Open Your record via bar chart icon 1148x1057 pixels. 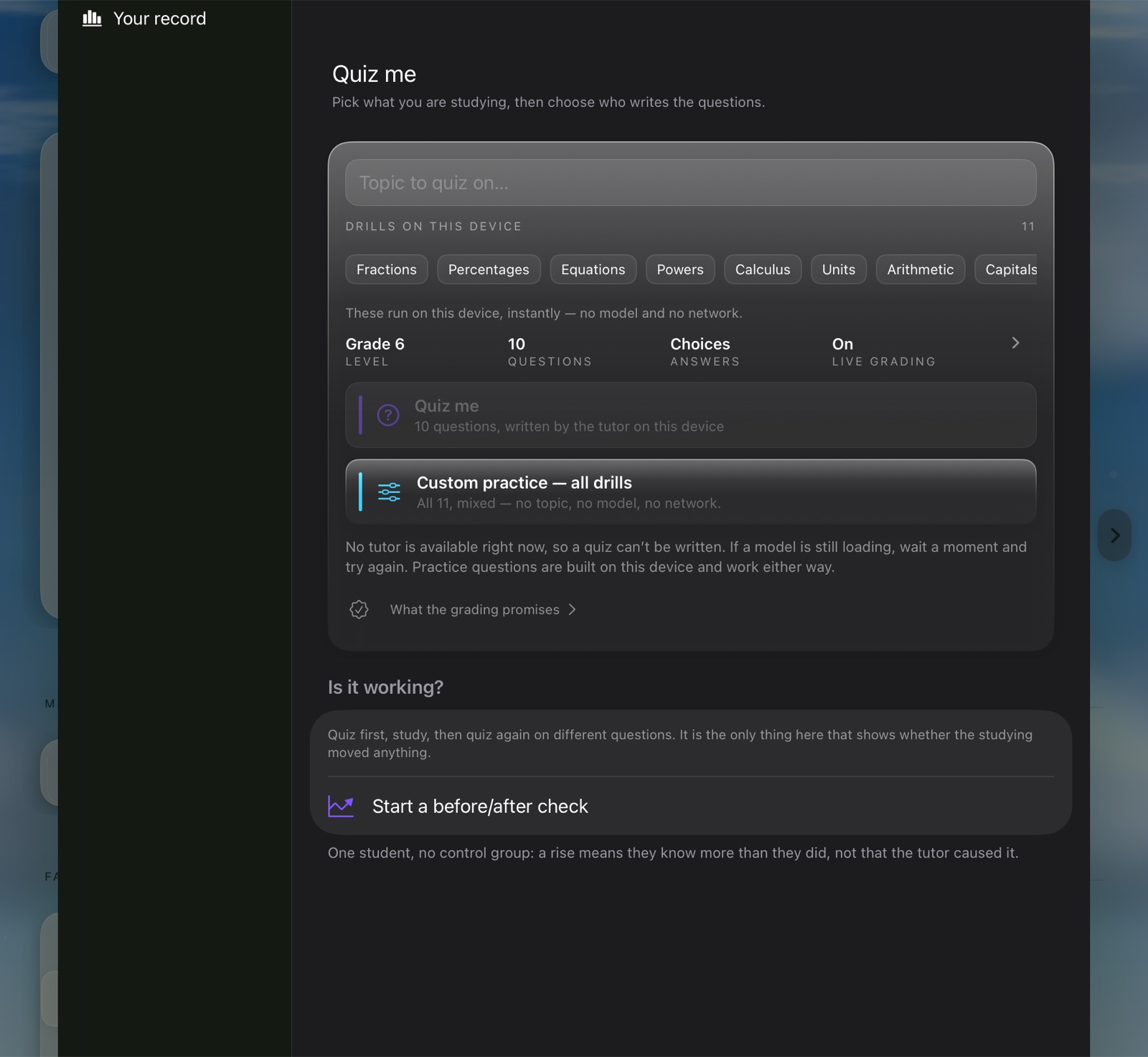(x=92, y=18)
